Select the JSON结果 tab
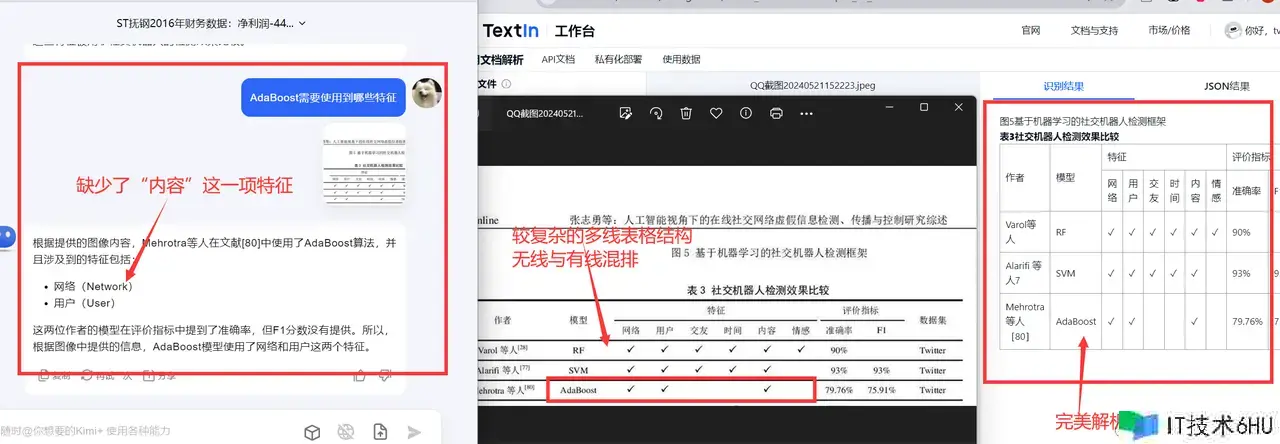 point(1225,86)
